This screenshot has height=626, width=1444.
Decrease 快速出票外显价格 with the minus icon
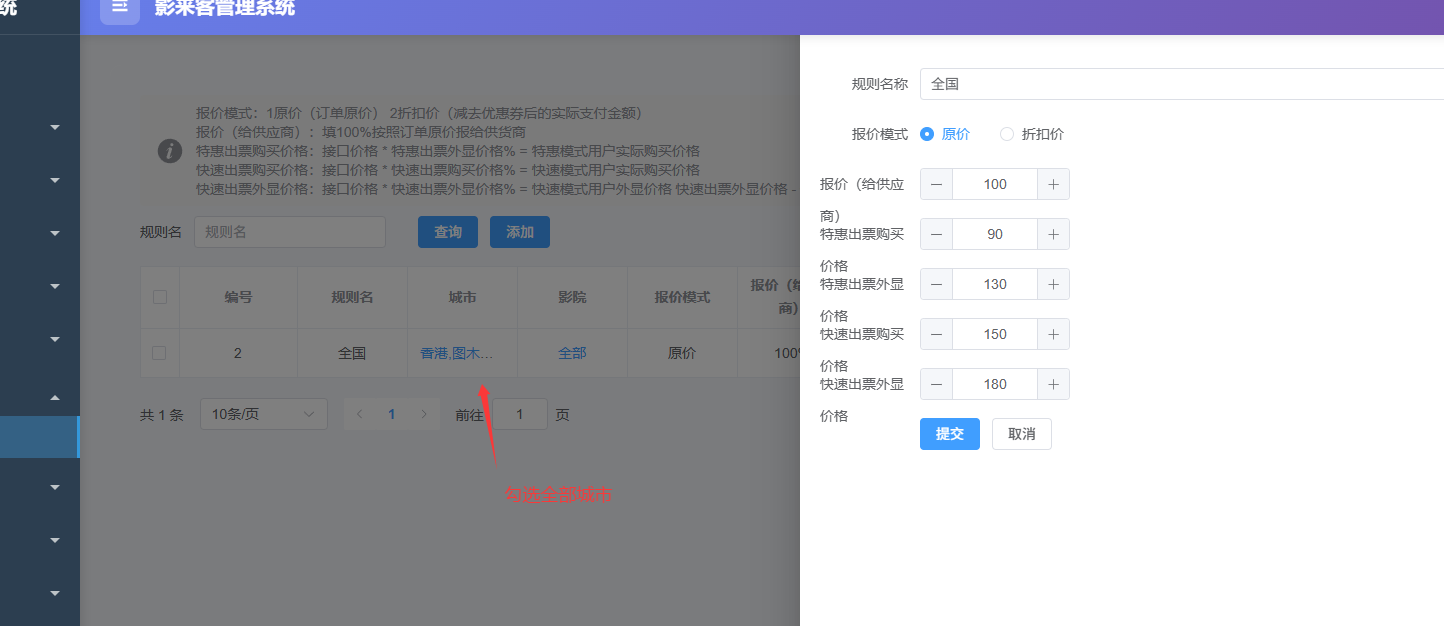point(936,383)
